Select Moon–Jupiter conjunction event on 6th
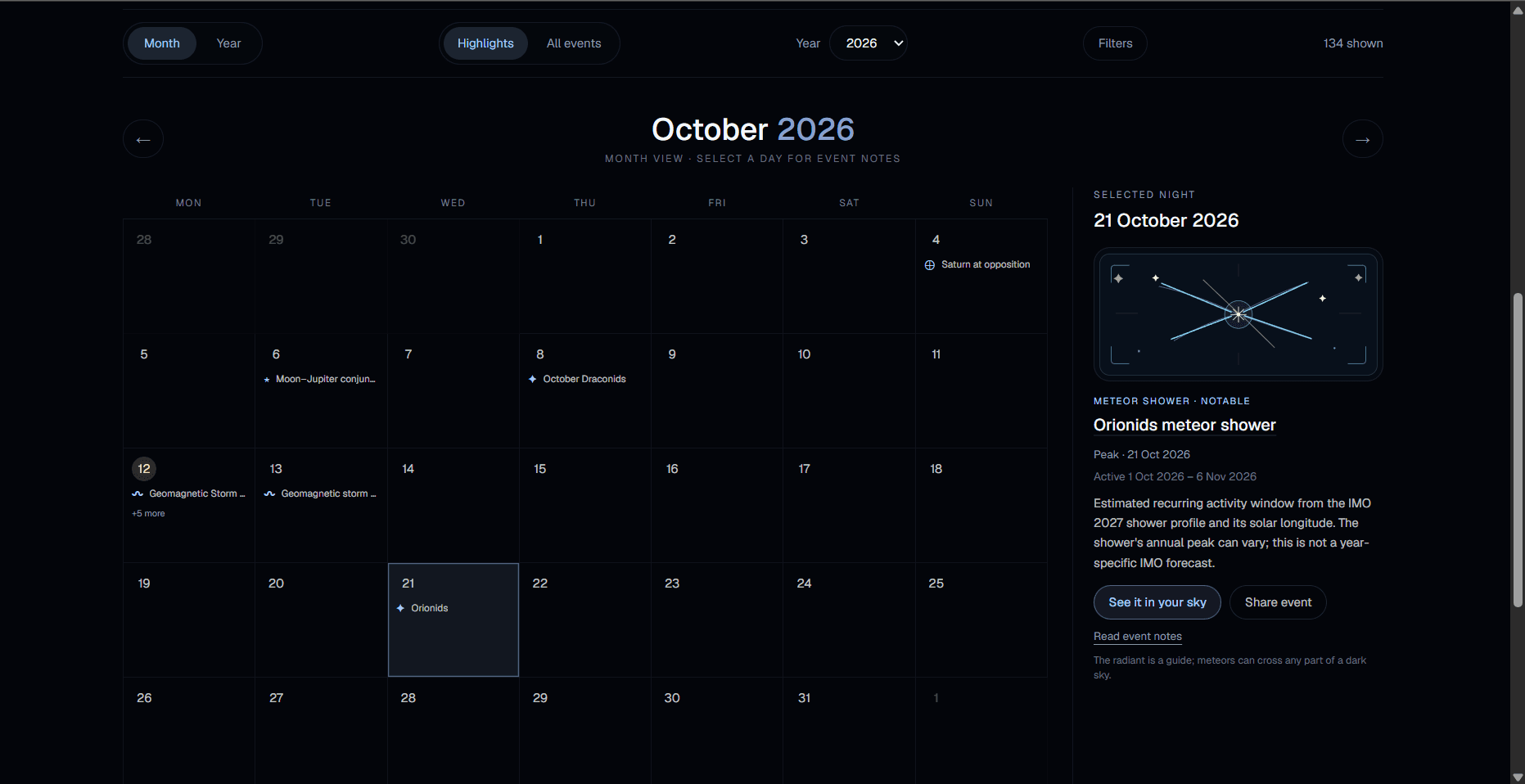The height and width of the screenshot is (784, 1525). [320, 380]
